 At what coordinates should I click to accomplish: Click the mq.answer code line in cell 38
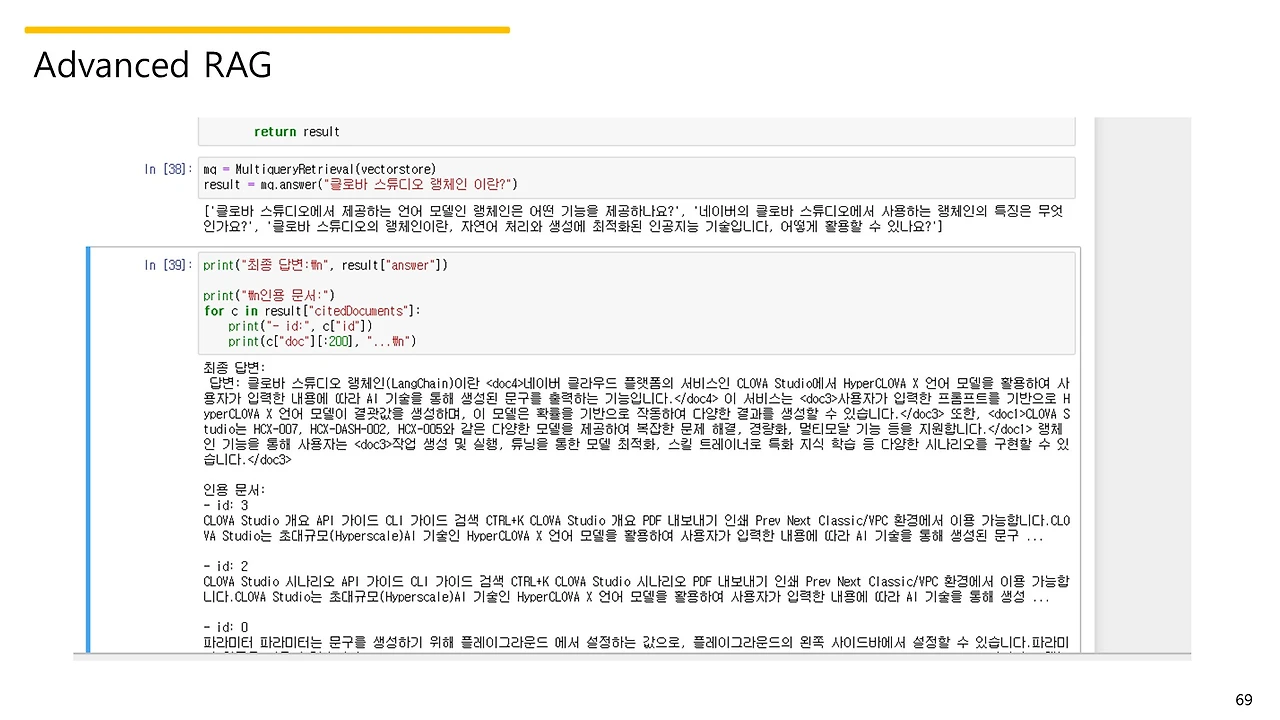pyautogui.click(x=361, y=184)
